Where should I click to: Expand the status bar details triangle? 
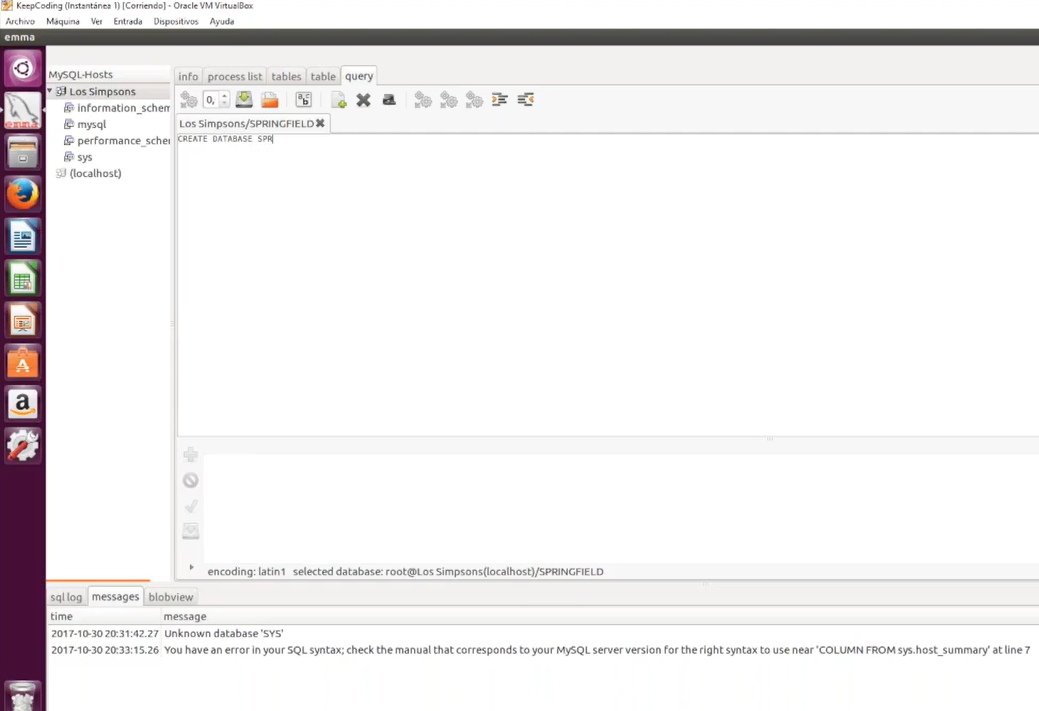click(190, 568)
